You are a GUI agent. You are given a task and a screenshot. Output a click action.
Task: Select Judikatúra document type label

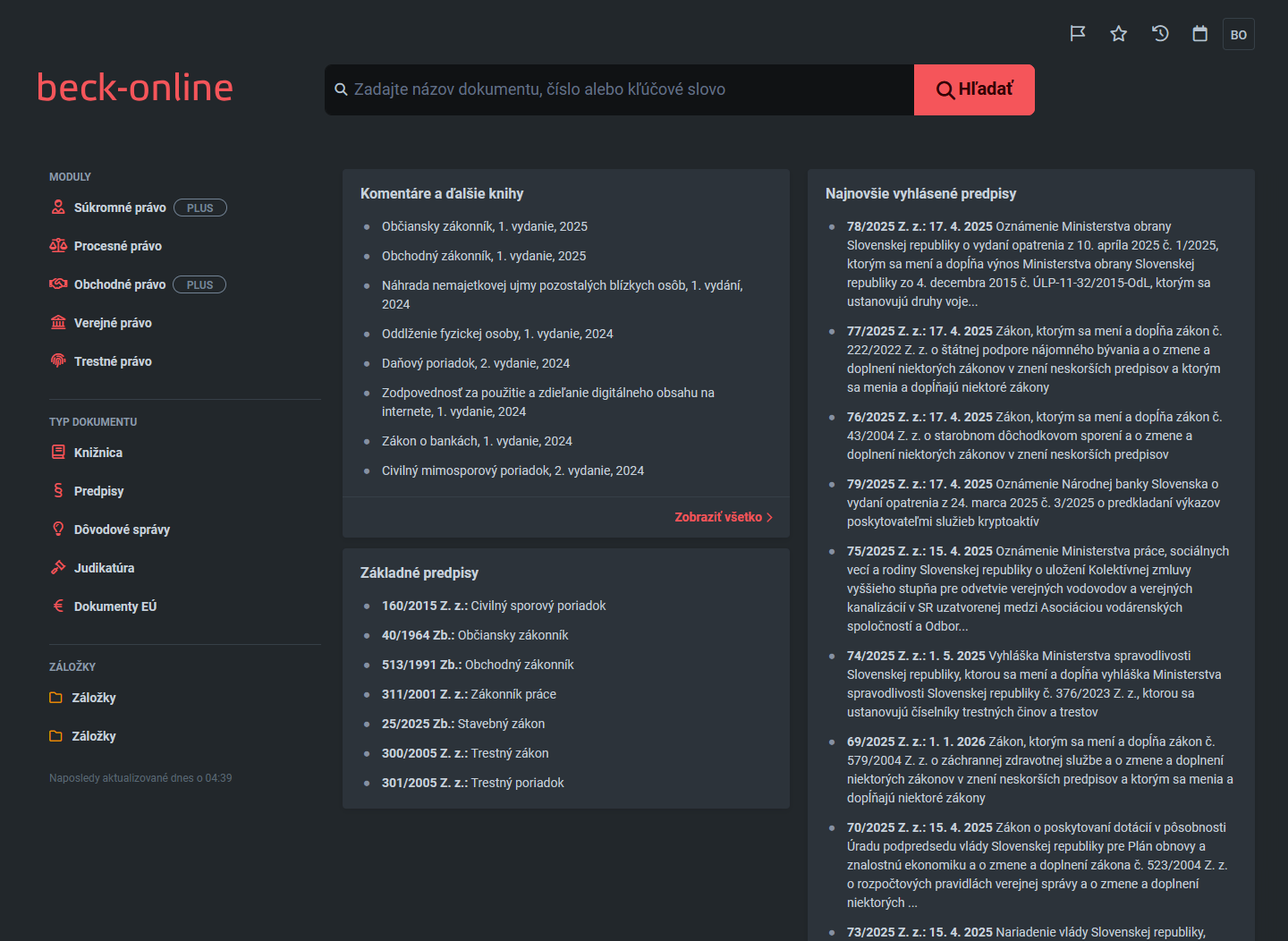(x=105, y=568)
